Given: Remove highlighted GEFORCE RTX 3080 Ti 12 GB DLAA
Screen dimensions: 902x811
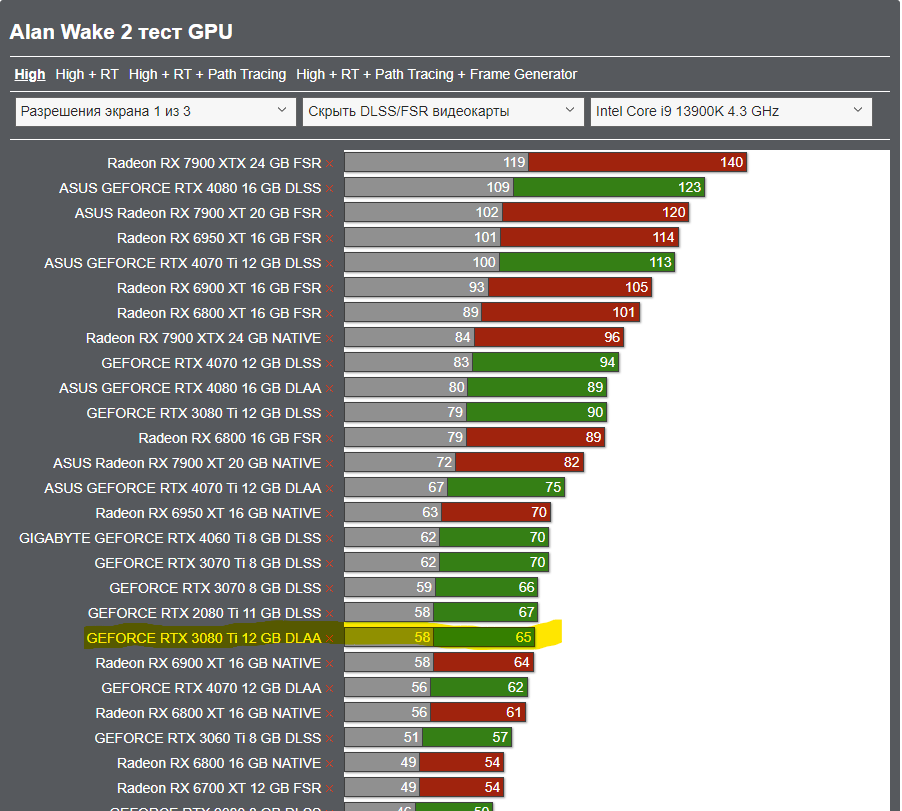Looking at the screenshot, I should 330,639.
